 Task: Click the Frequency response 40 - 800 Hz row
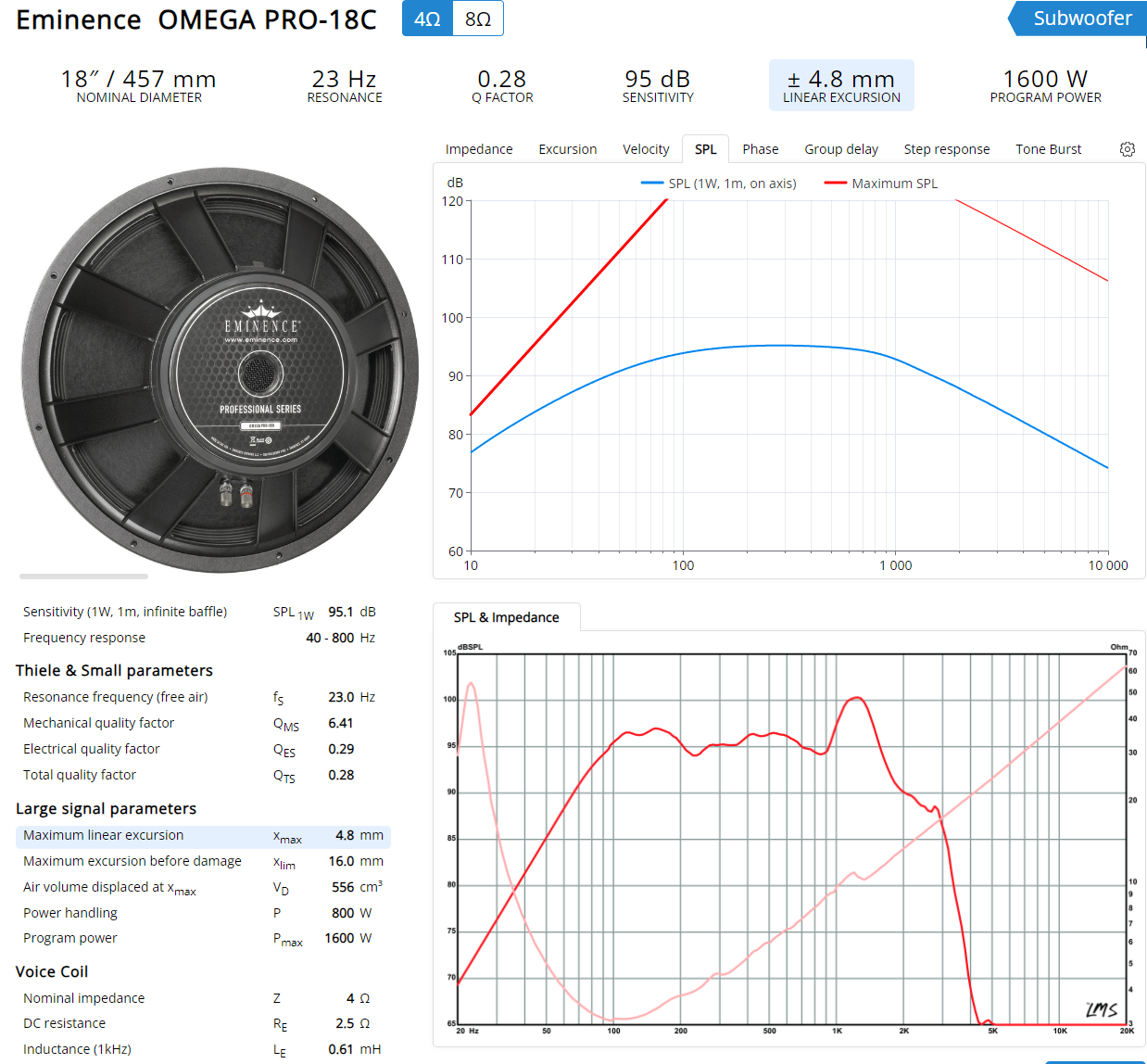coord(203,639)
